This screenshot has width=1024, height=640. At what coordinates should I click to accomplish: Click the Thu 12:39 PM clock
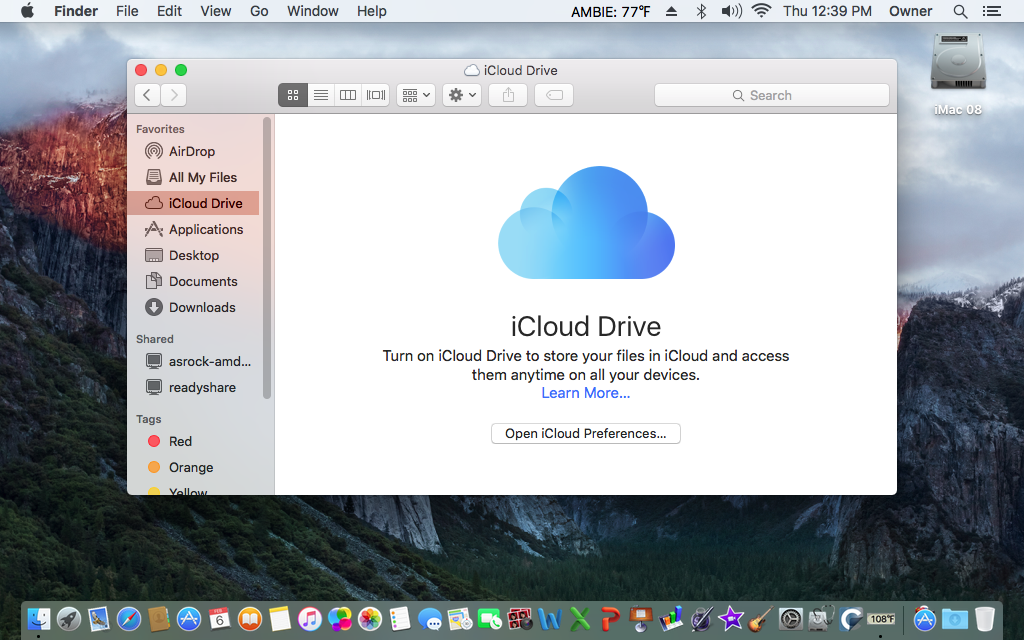[x=827, y=11]
